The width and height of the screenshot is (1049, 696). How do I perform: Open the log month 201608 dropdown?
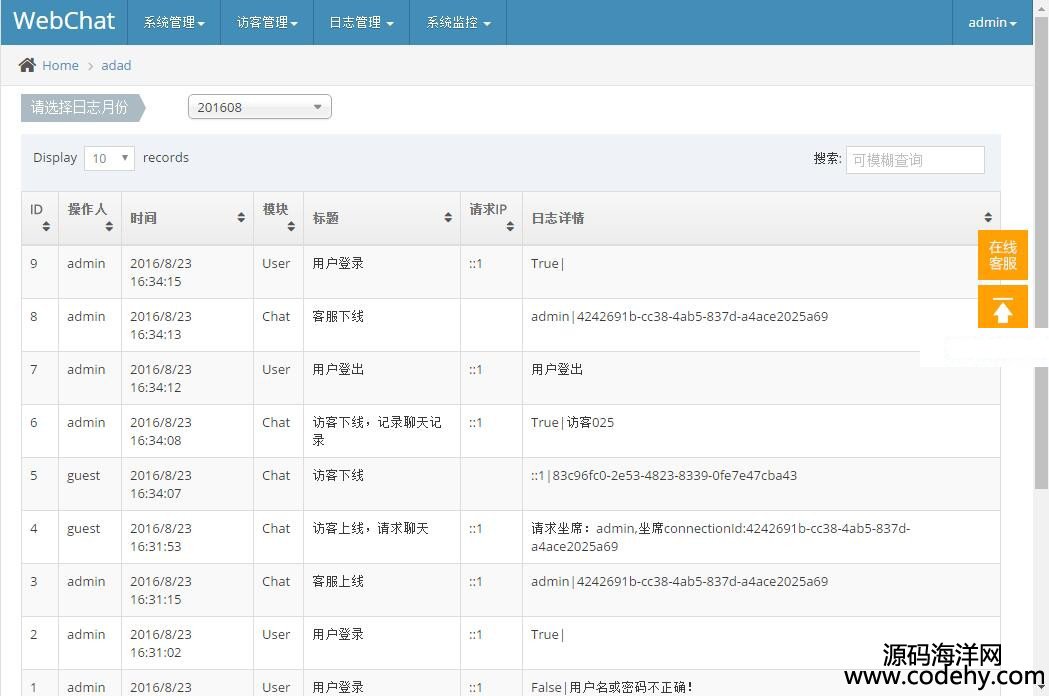(259, 107)
